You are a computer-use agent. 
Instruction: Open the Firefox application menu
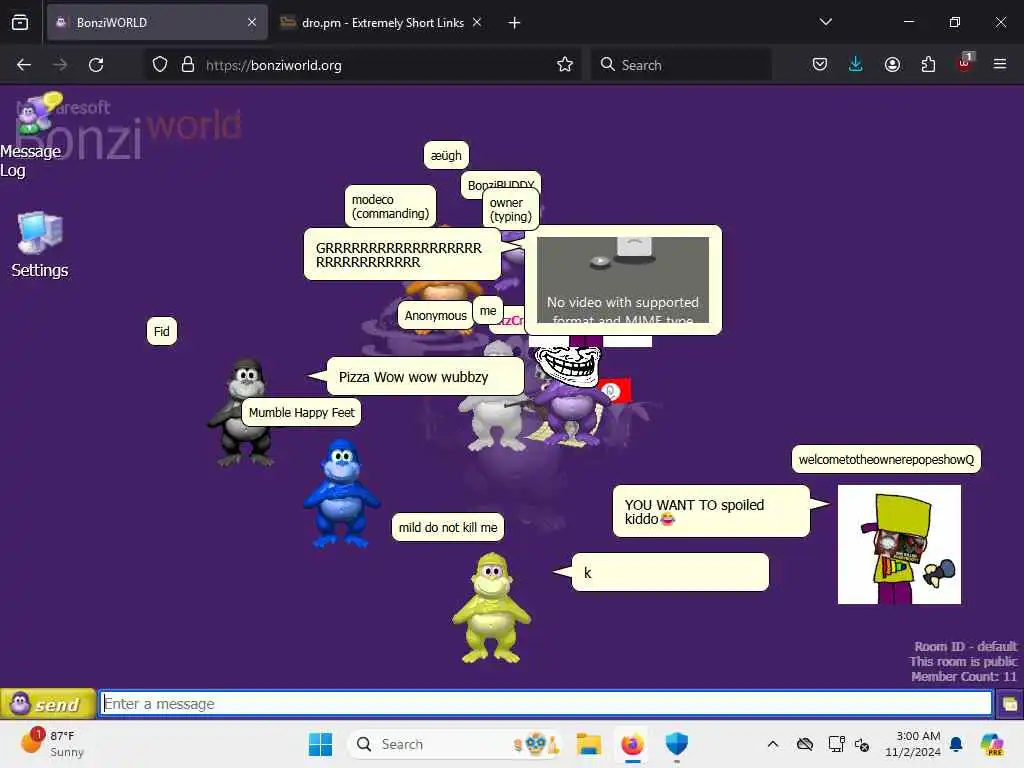(1000, 64)
